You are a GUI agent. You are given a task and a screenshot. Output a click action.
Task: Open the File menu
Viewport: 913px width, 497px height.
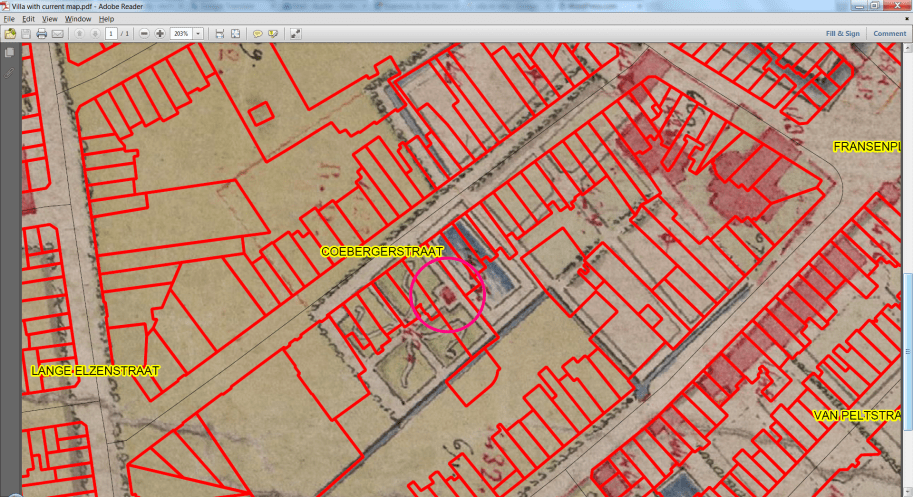(9, 19)
